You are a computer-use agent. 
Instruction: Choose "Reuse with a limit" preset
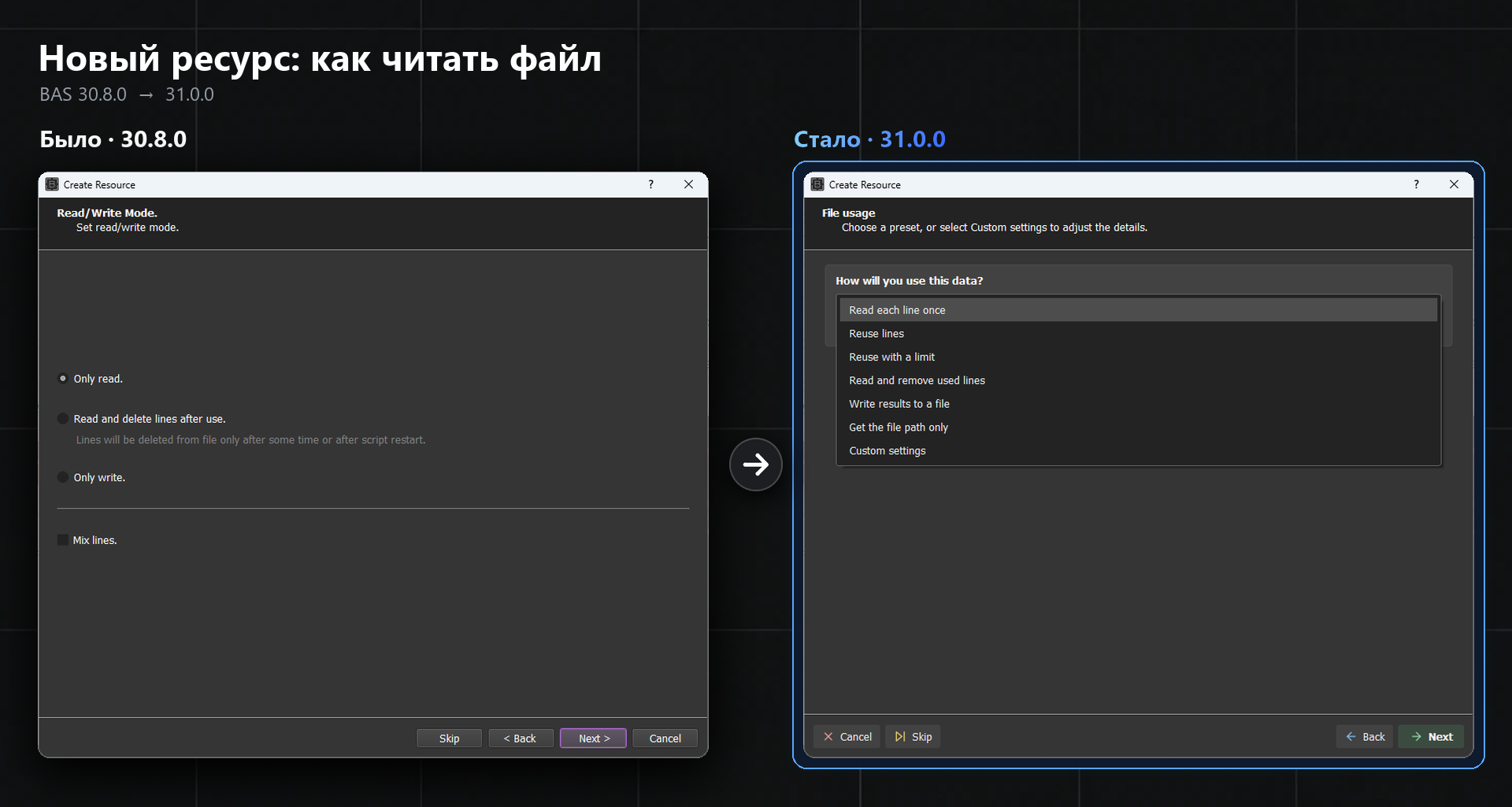(x=1139, y=357)
